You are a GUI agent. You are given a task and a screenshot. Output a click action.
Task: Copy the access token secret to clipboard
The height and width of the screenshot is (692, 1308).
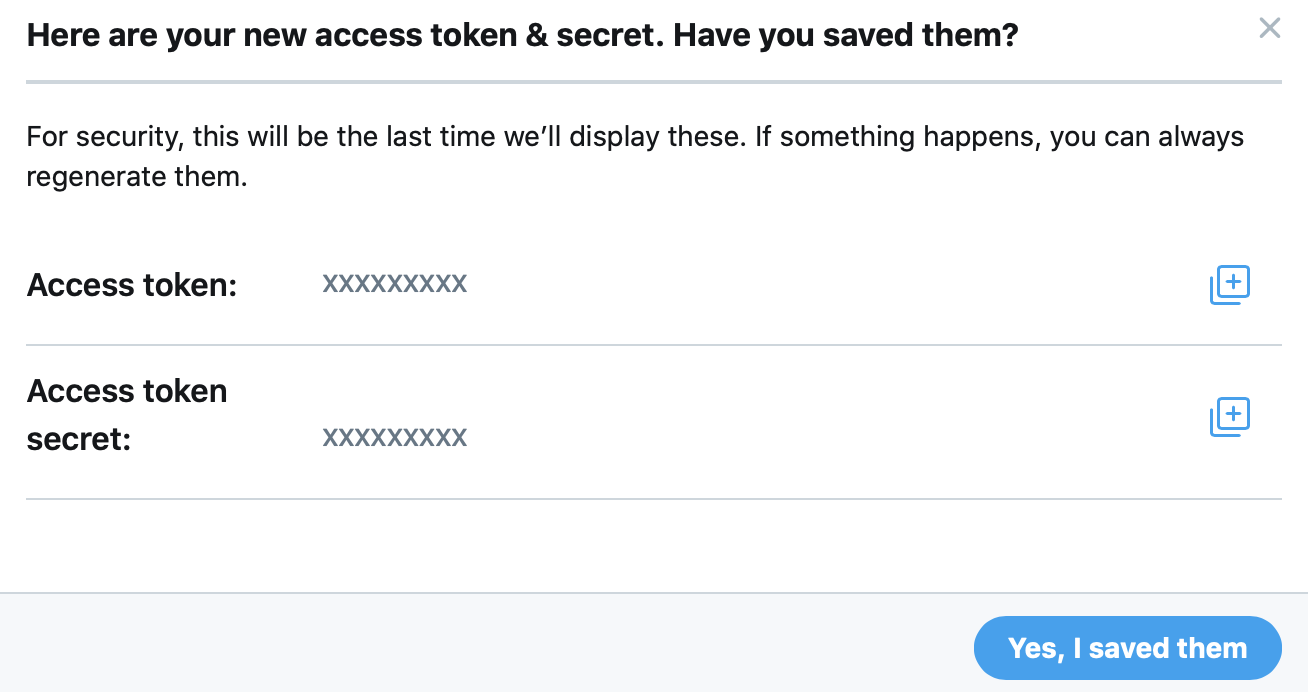coord(1230,417)
